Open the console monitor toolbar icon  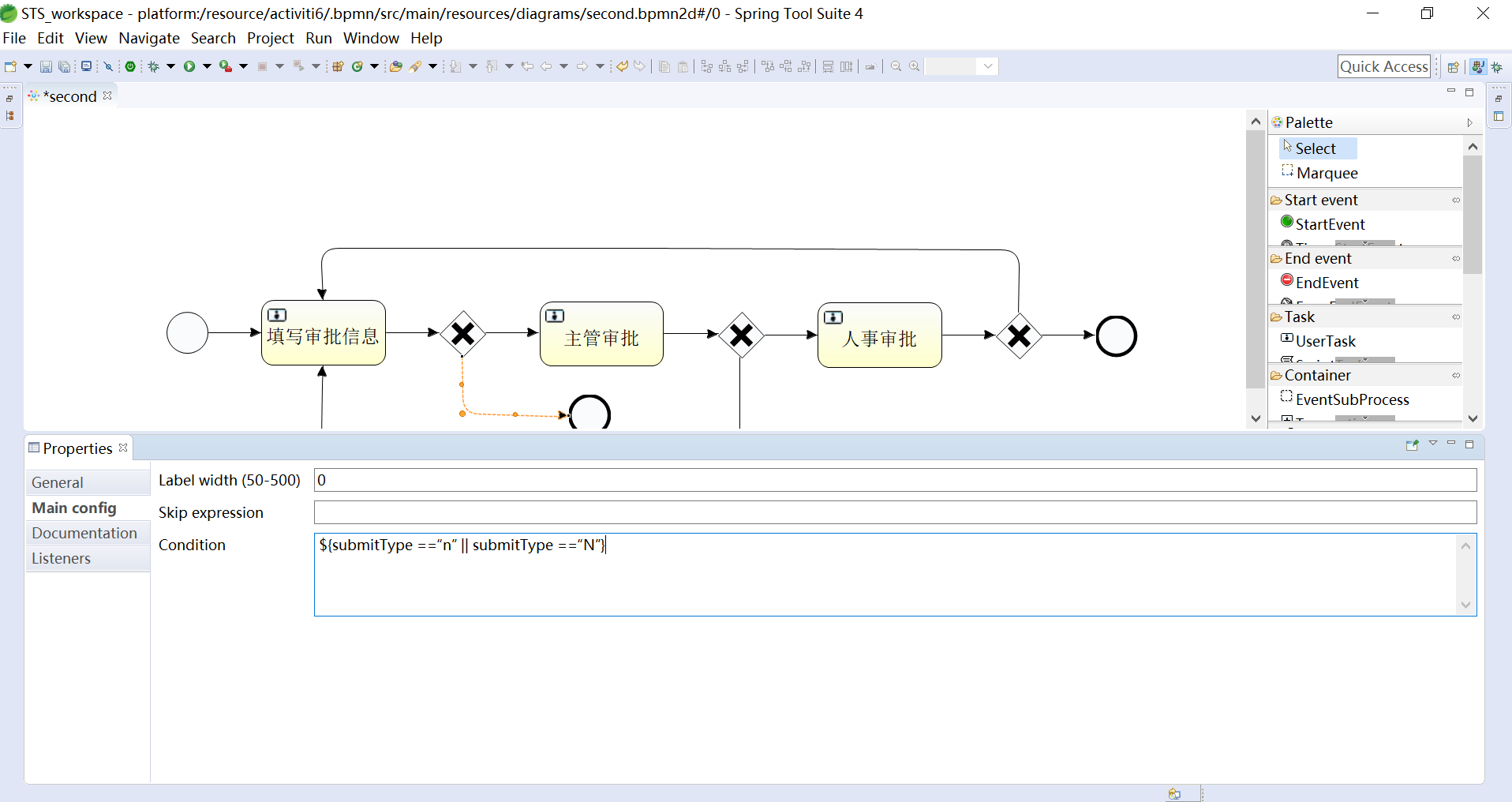(87, 66)
